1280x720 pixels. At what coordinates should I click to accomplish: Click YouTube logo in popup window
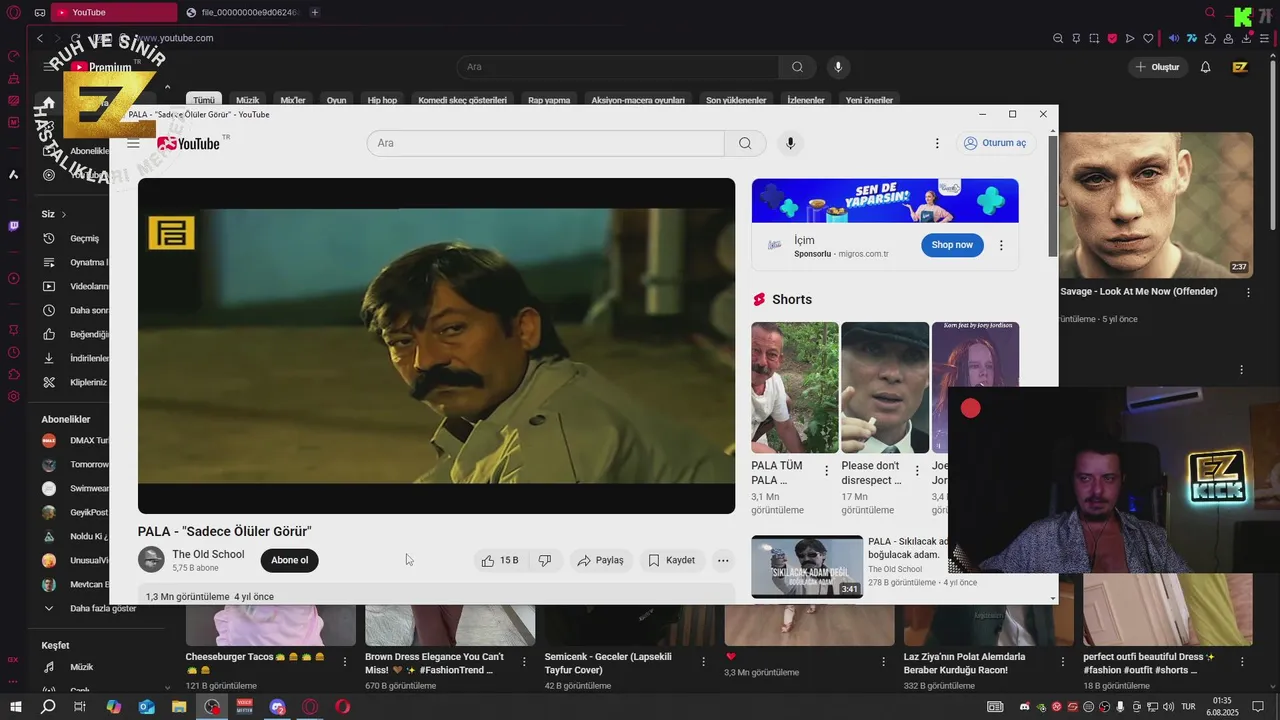(190, 143)
